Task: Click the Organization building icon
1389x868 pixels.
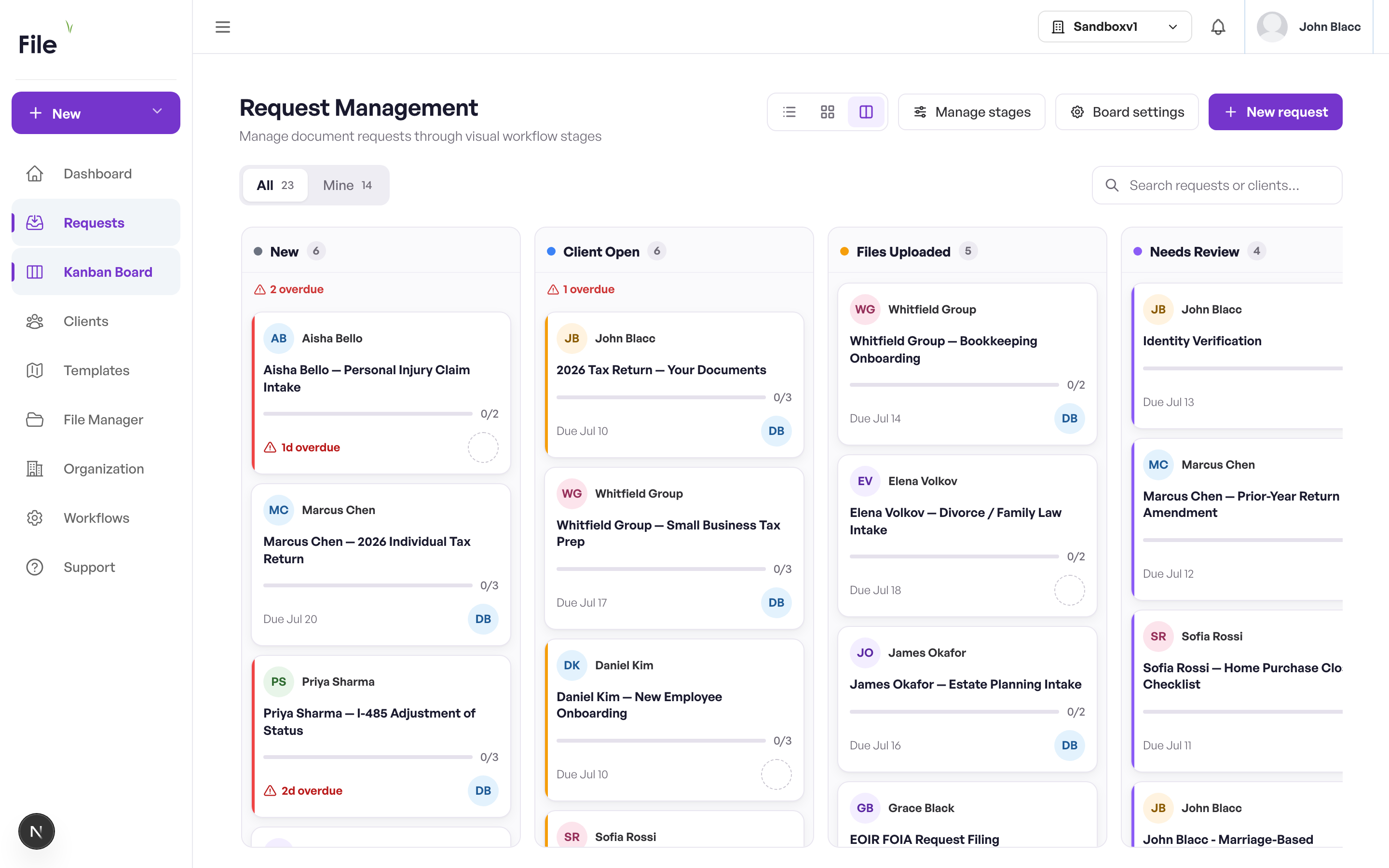Action: [x=34, y=468]
